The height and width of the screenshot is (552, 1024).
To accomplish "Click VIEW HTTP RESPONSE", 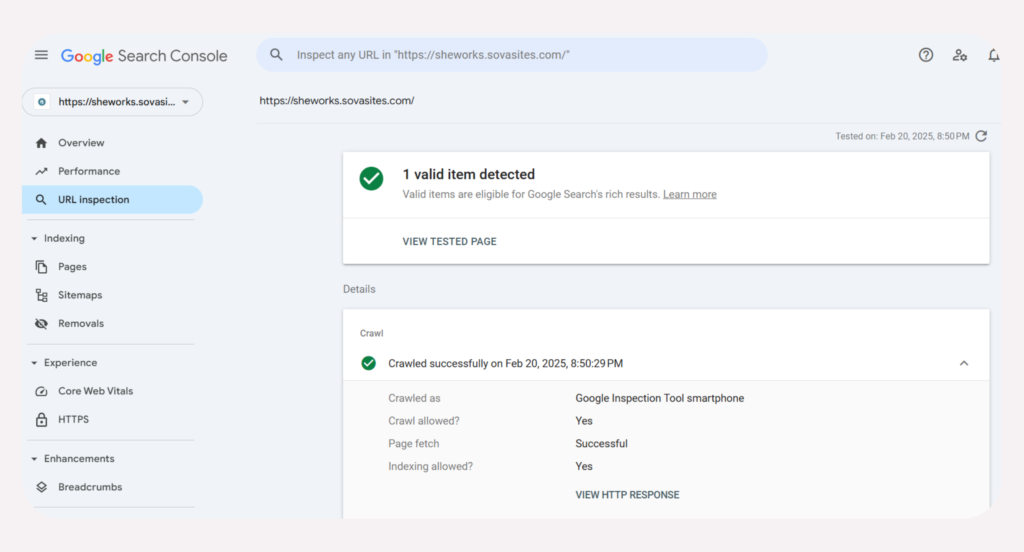I will [x=627, y=495].
